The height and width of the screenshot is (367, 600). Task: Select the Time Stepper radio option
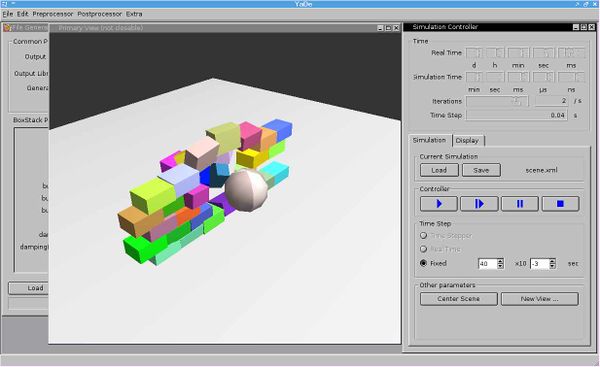[x=424, y=236]
